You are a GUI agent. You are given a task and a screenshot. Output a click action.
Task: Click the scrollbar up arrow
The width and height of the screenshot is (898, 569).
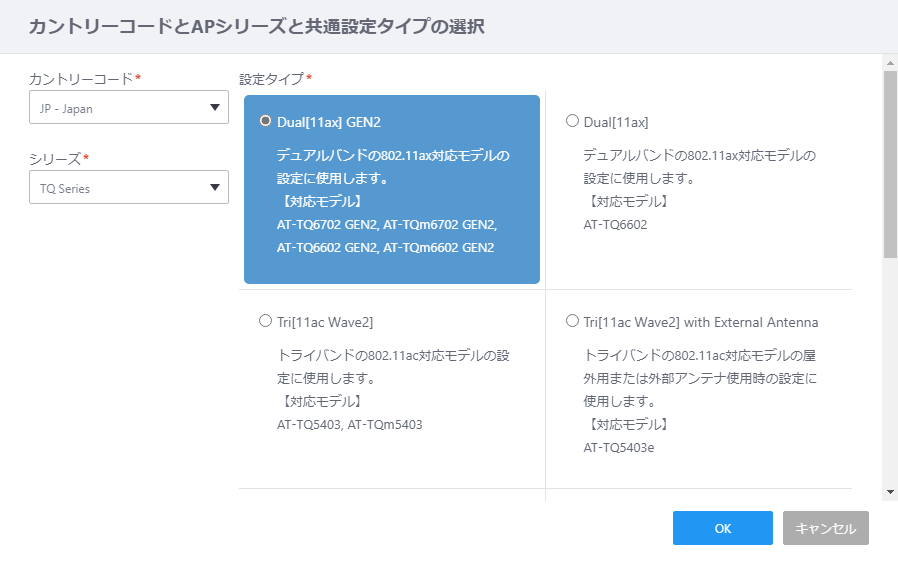[890, 63]
